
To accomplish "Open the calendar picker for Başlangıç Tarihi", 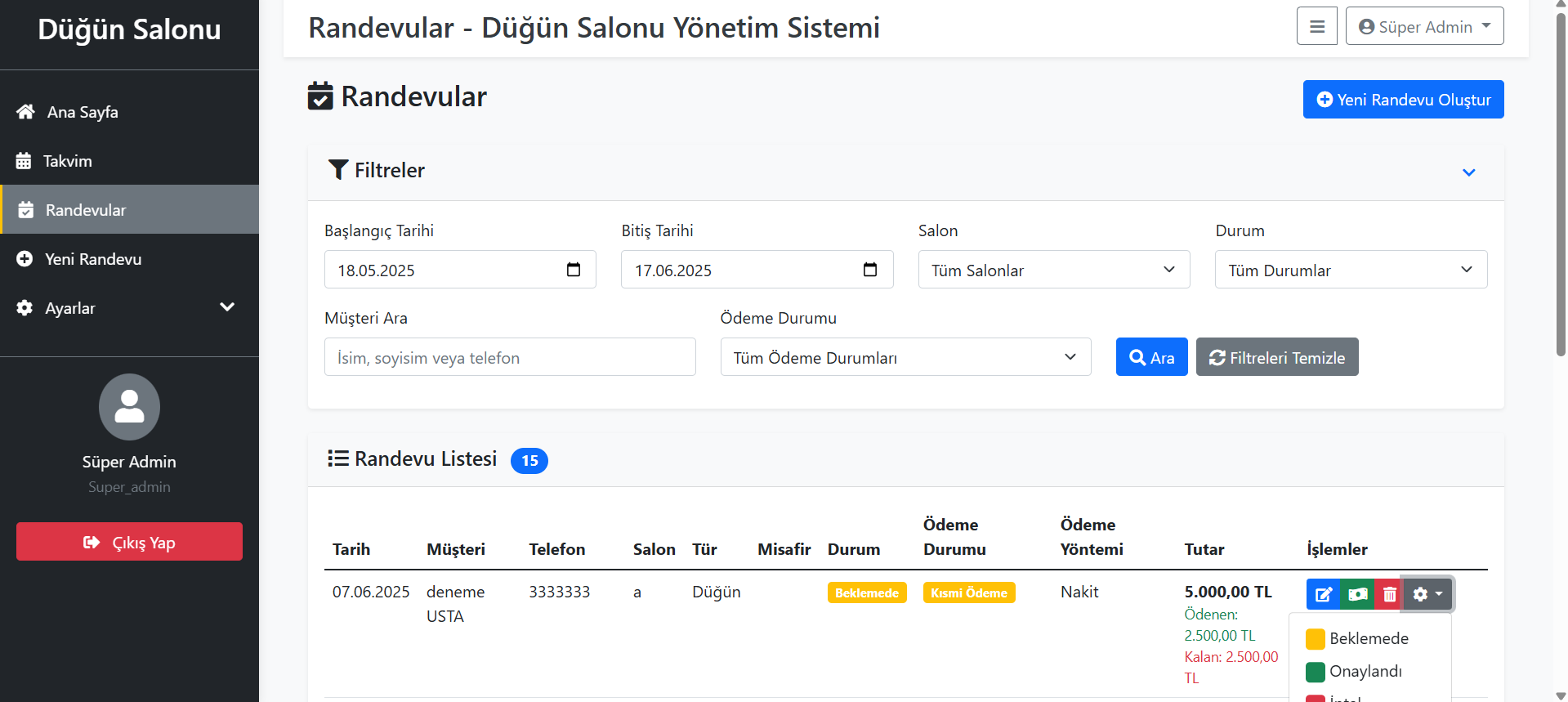I will click(574, 270).
